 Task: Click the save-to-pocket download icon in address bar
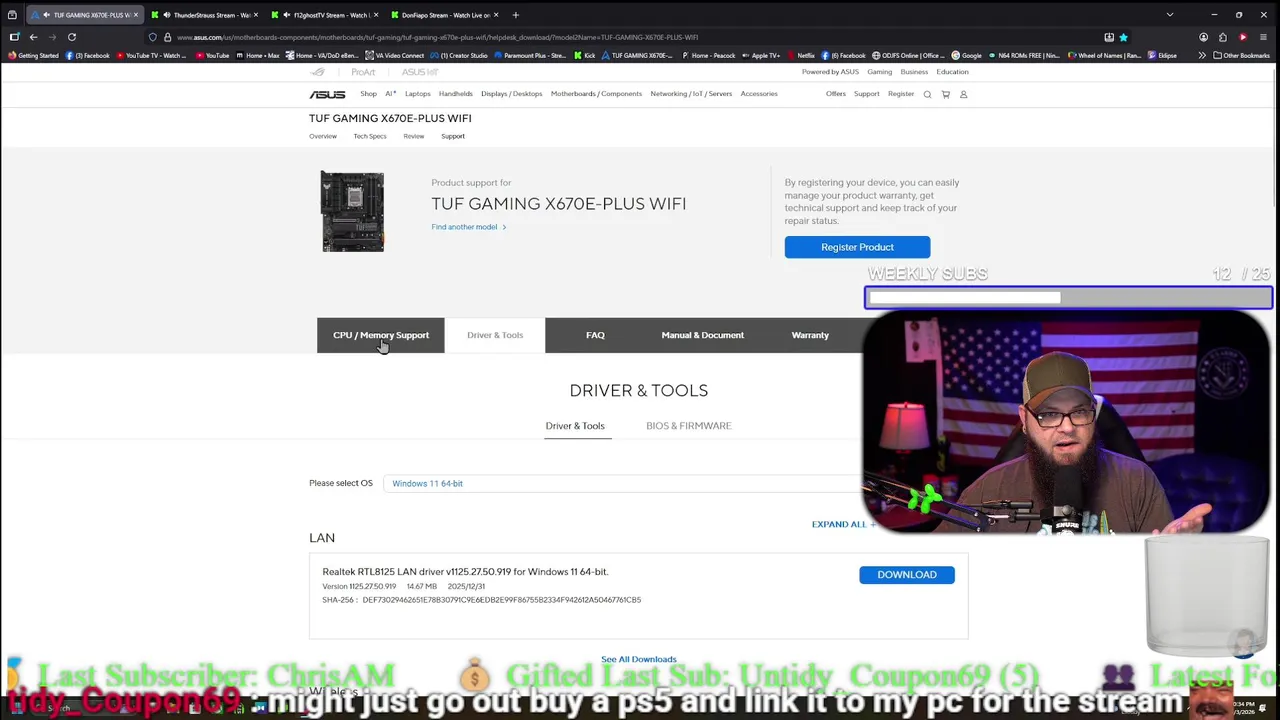click(1109, 37)
